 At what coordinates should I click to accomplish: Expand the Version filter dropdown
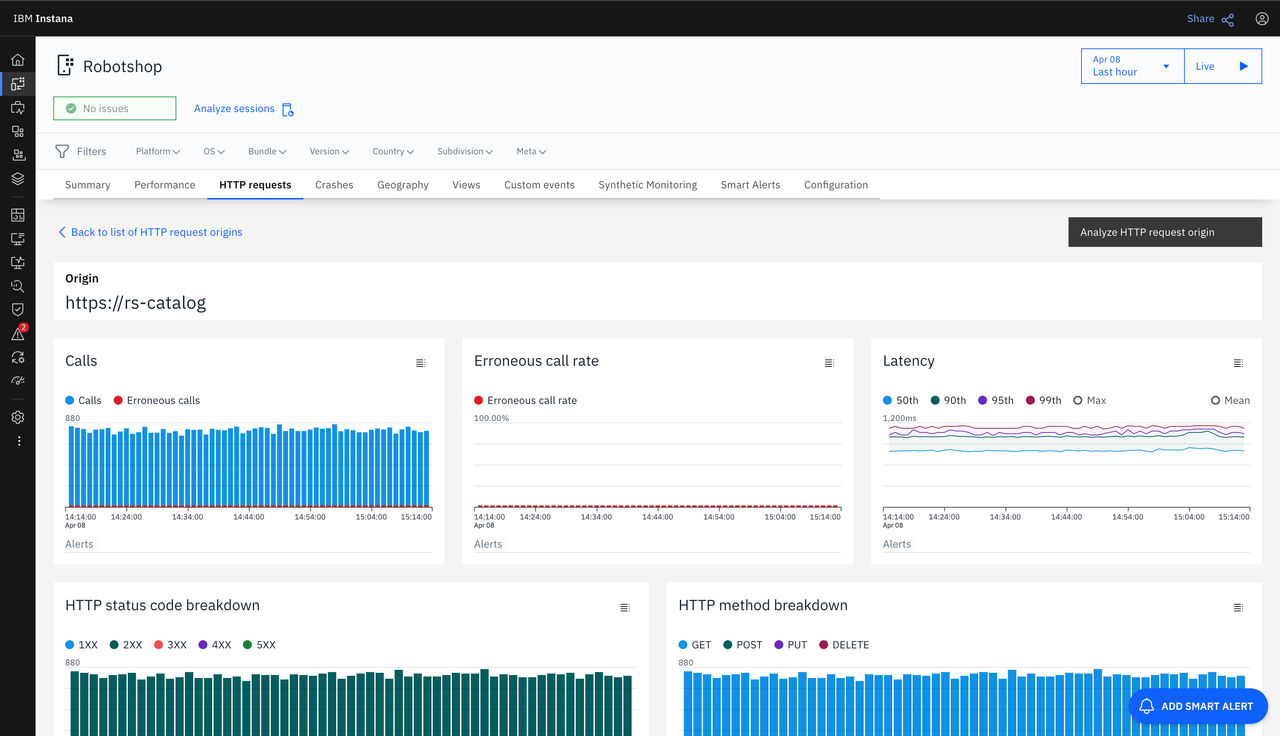tap(329, 151)
